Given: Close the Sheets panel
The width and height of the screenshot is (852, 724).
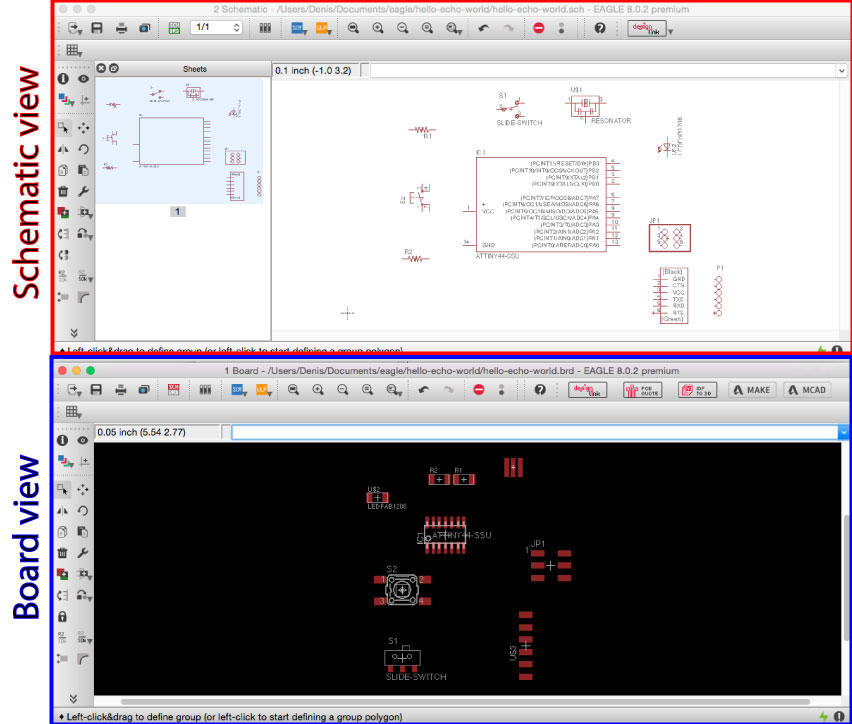Looking at the screenshot, I should (x=101, y=68).
